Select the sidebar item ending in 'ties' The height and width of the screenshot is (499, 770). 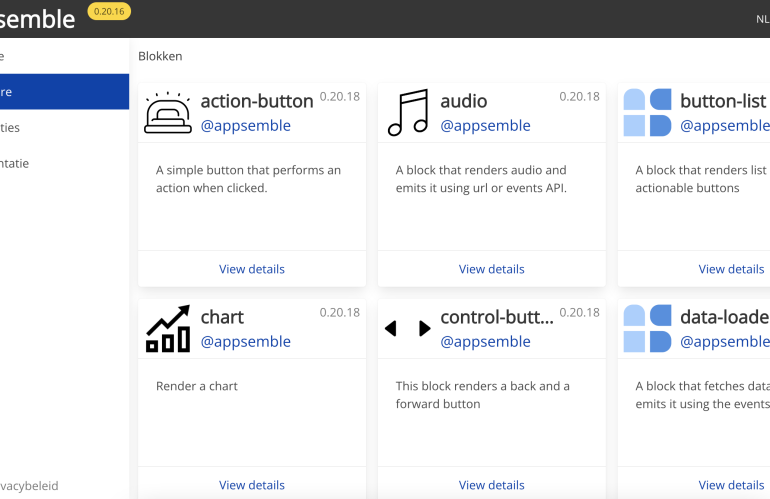[x=64, y=128]
